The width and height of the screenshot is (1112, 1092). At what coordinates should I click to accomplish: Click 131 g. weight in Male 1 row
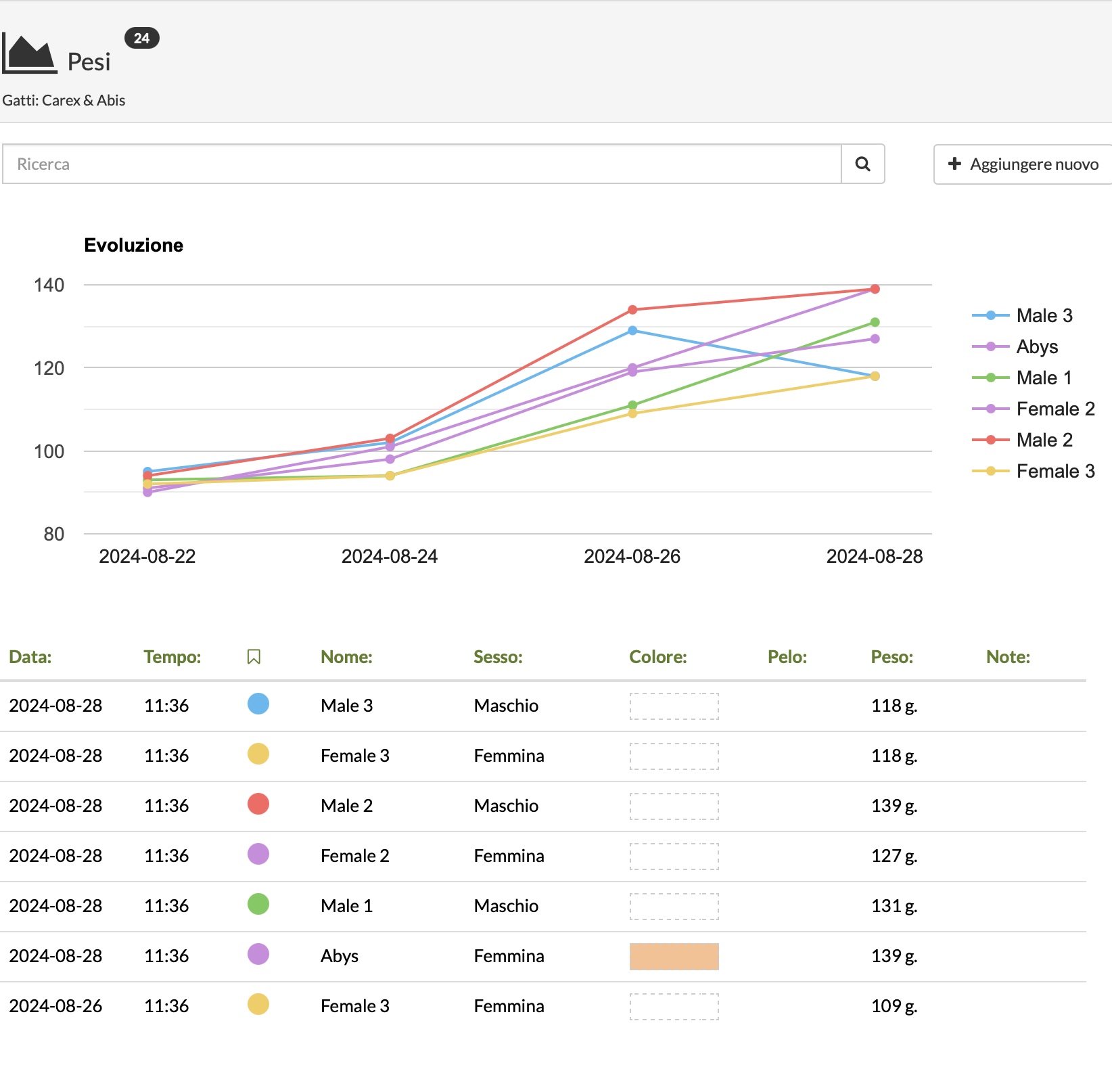pos(894,906)
